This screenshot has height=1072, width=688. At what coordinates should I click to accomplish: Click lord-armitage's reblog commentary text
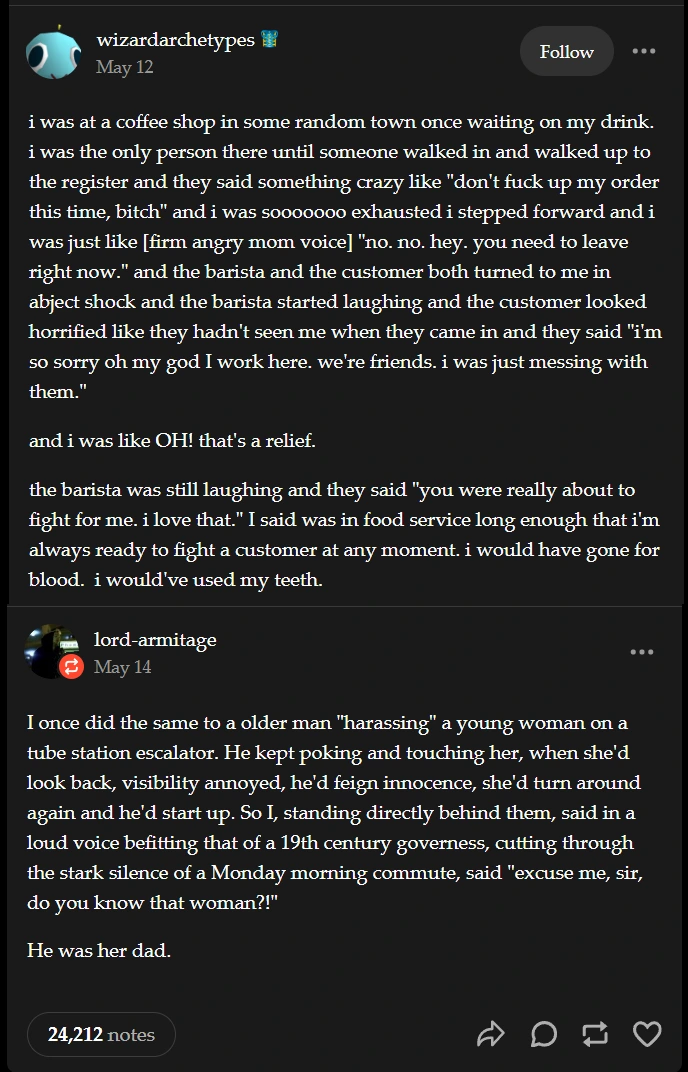coord(344,812)
